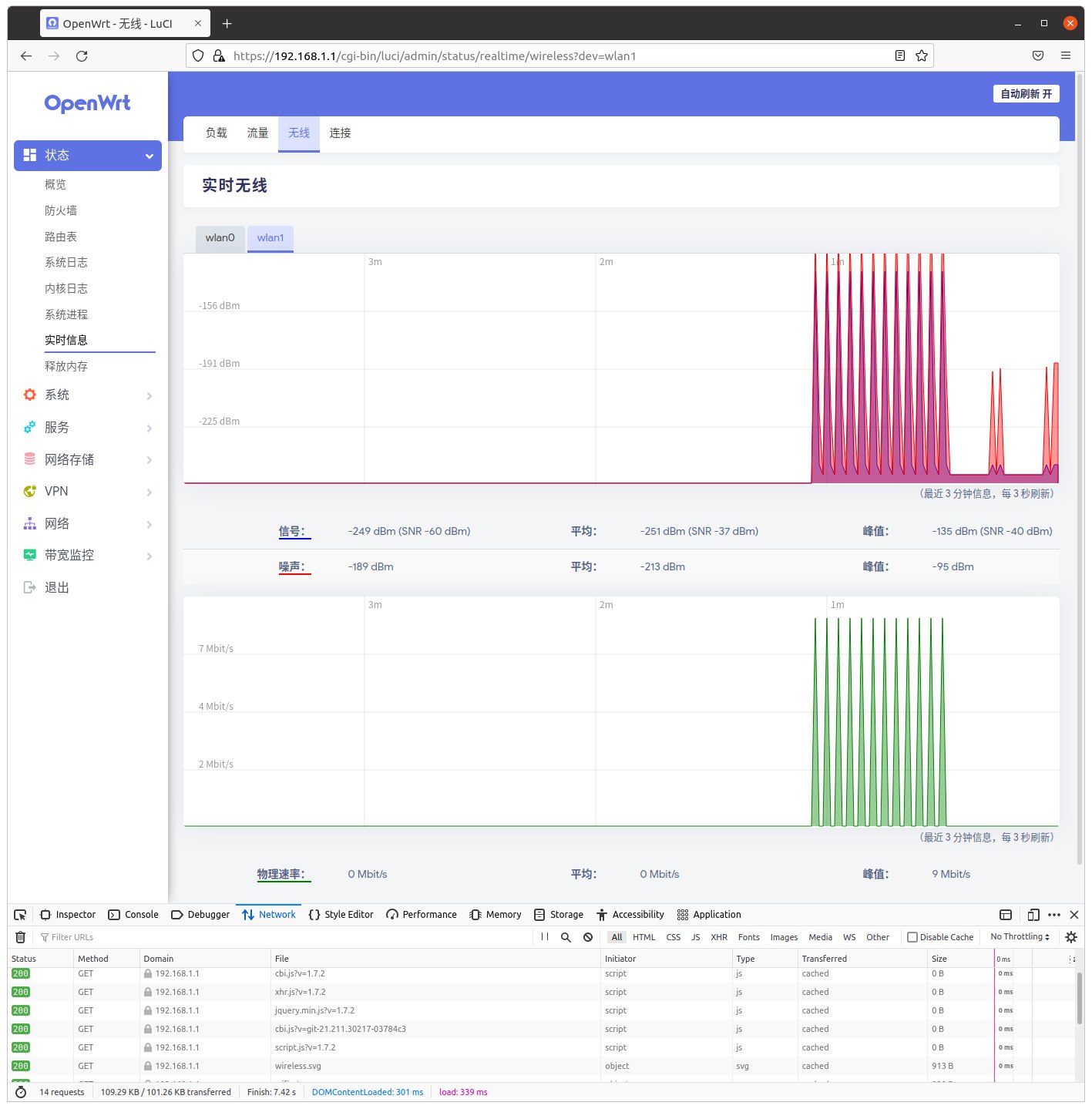Image resolution: width=1092 pixels, height=1109 pixels.
Task: Toggle 自动刷新 auto-refresh off
Action: (1025, 93)
